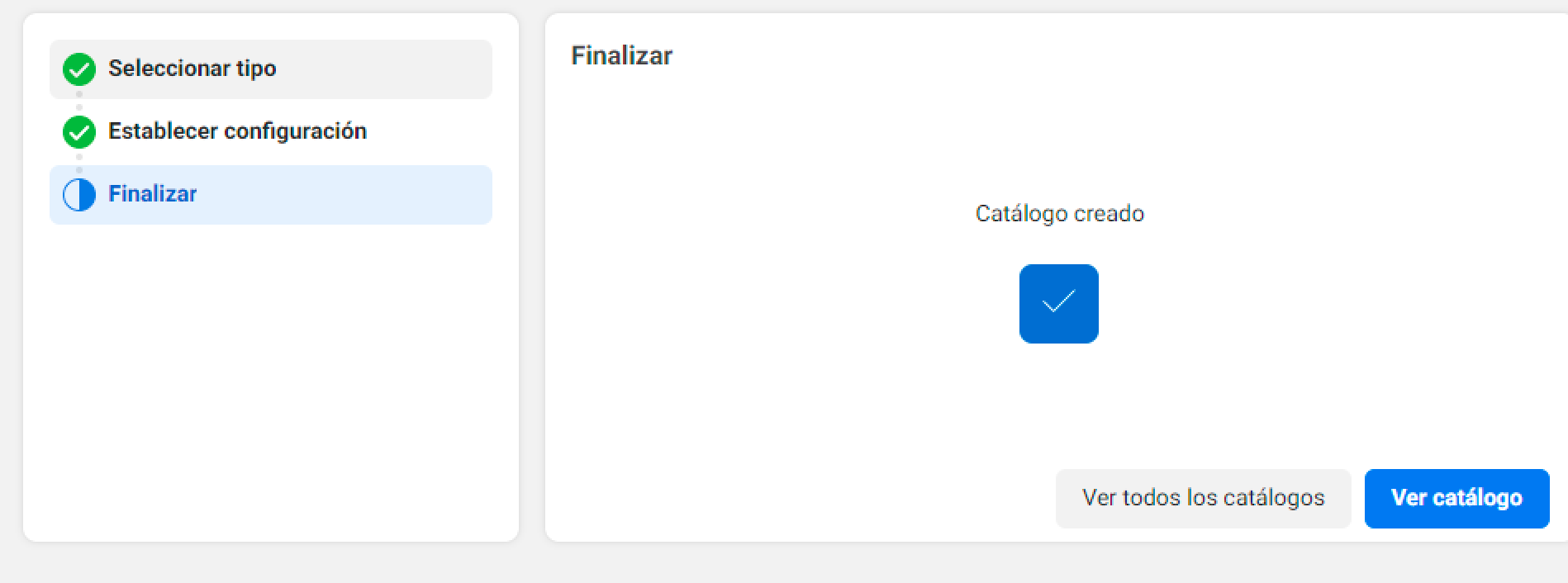Click the blue Finalizar label in the sidebar
This screenshot has width=1568, height=583.
[152, 194]
